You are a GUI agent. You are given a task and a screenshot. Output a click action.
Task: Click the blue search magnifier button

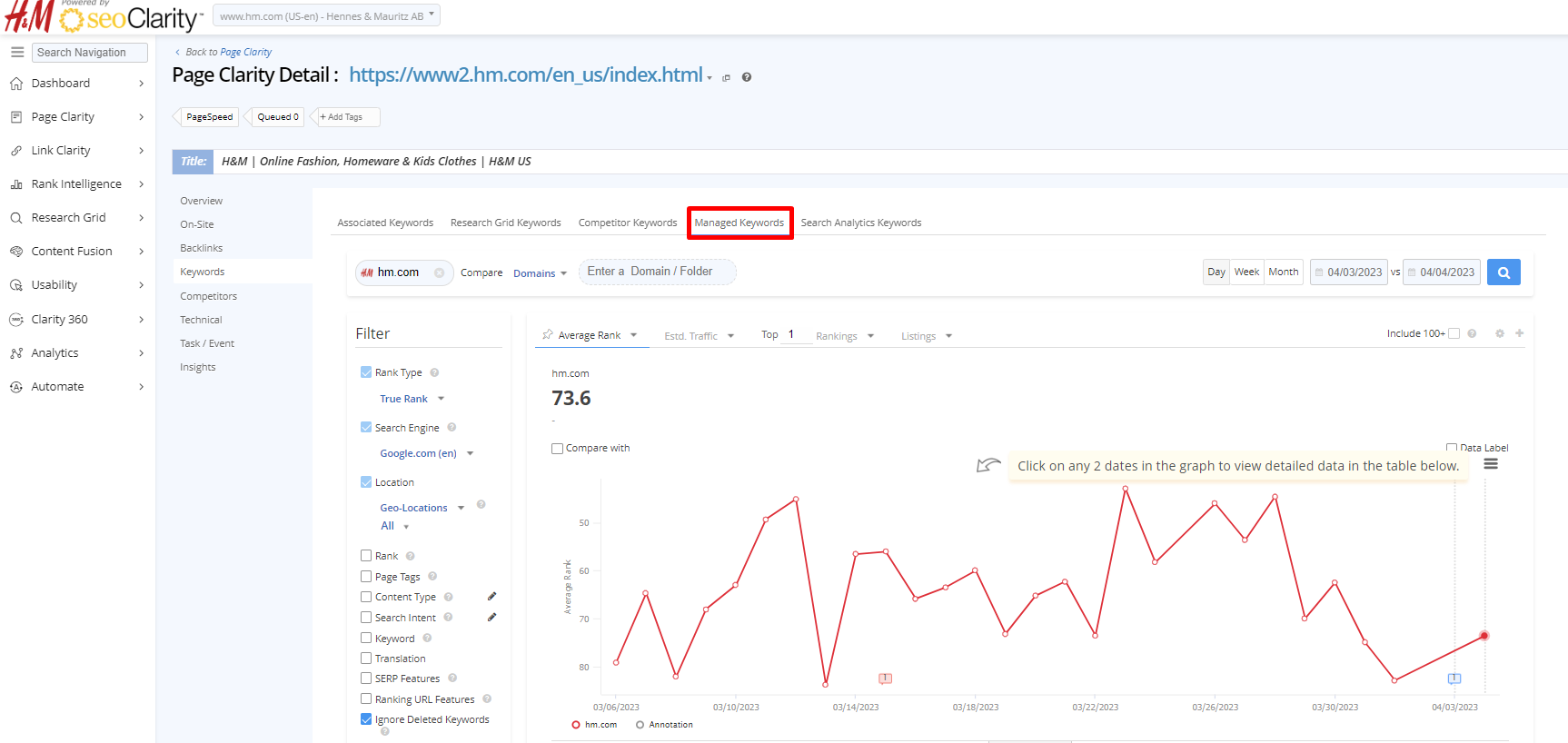click(x=1503, y=272)
